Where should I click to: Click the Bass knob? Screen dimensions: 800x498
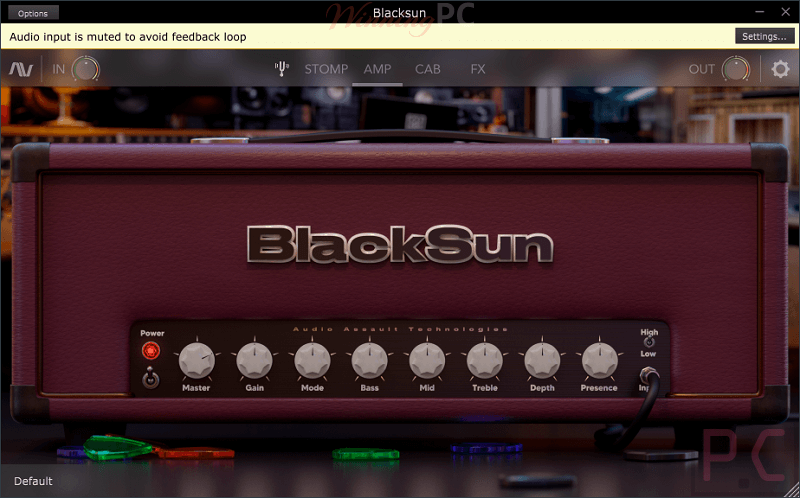coord(369,361)
